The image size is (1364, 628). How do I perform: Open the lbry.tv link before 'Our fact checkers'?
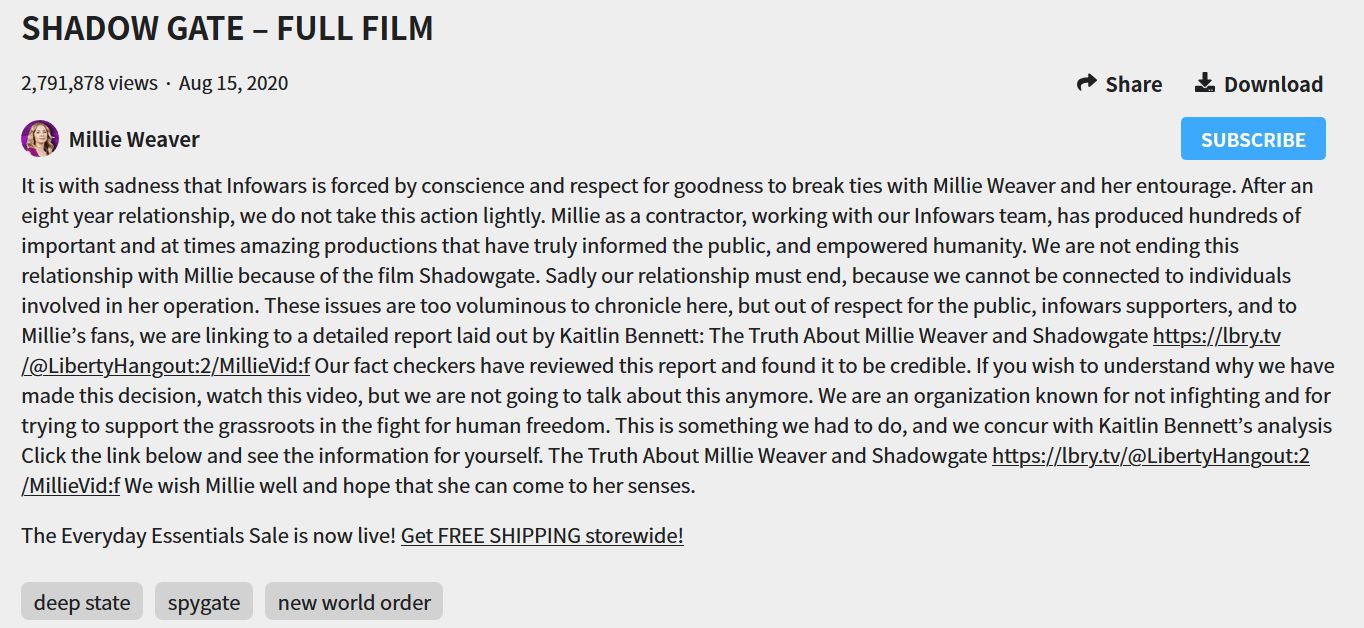[1217, 336]
